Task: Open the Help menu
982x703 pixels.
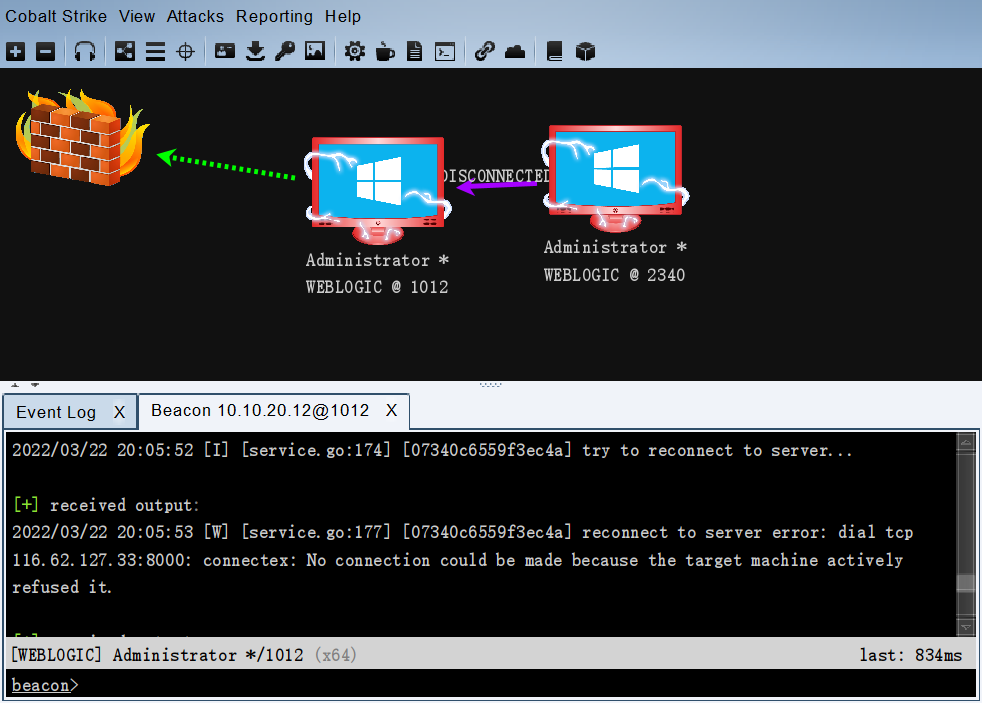Action: [343, 16]
